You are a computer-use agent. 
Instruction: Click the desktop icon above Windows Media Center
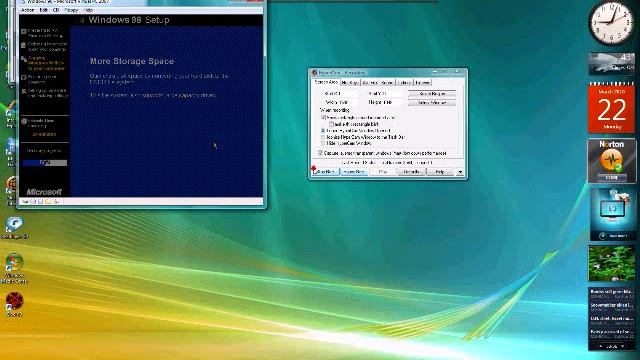[14, 227]
